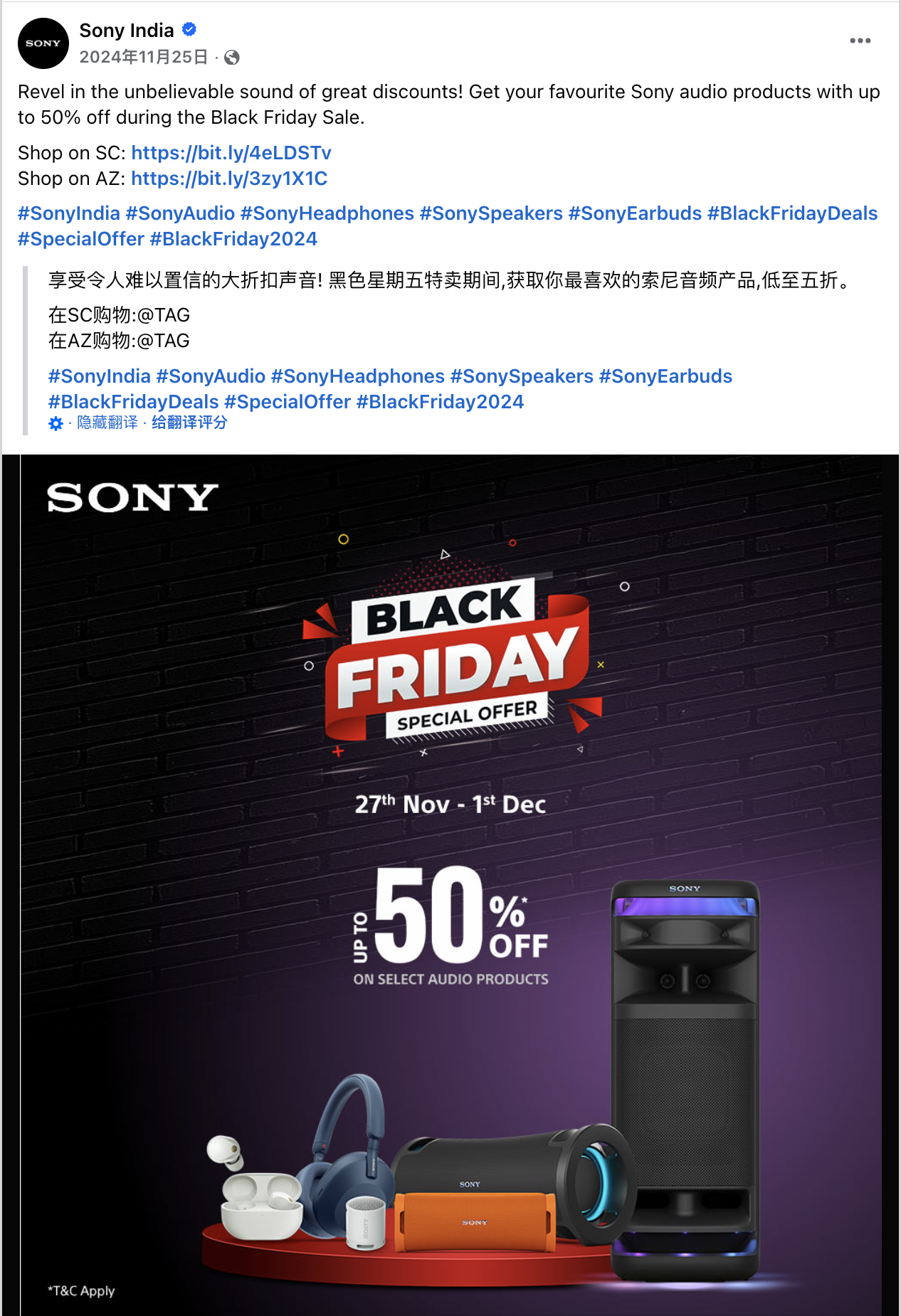The width and height of the screenshot is (901, 1316).
Task: Open the Shop on AZ bit.ly link
Action: click(x=229, y=179)
